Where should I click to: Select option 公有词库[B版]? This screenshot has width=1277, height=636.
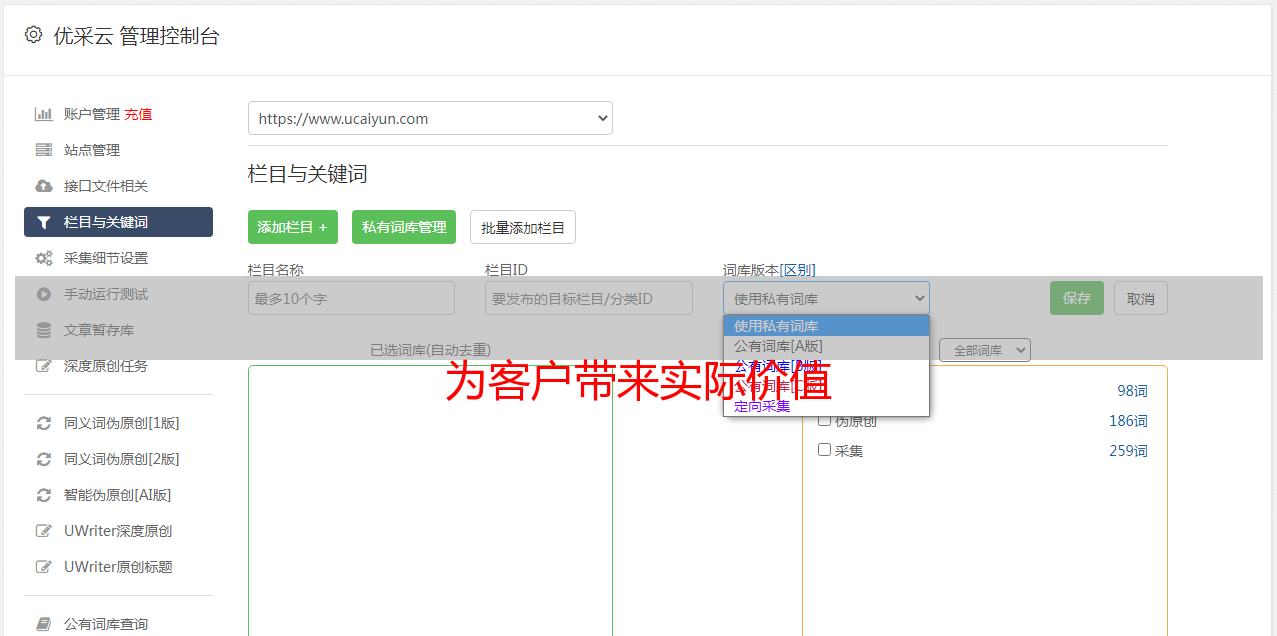[x=826, y=366]
